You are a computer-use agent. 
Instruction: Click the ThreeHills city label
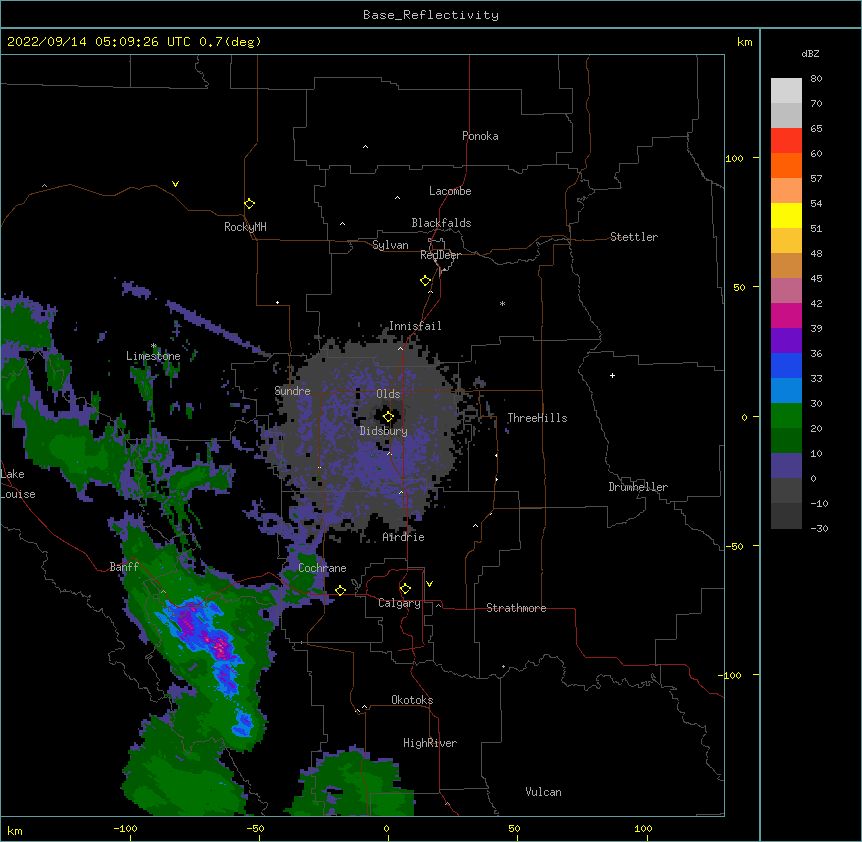(537, 418)
